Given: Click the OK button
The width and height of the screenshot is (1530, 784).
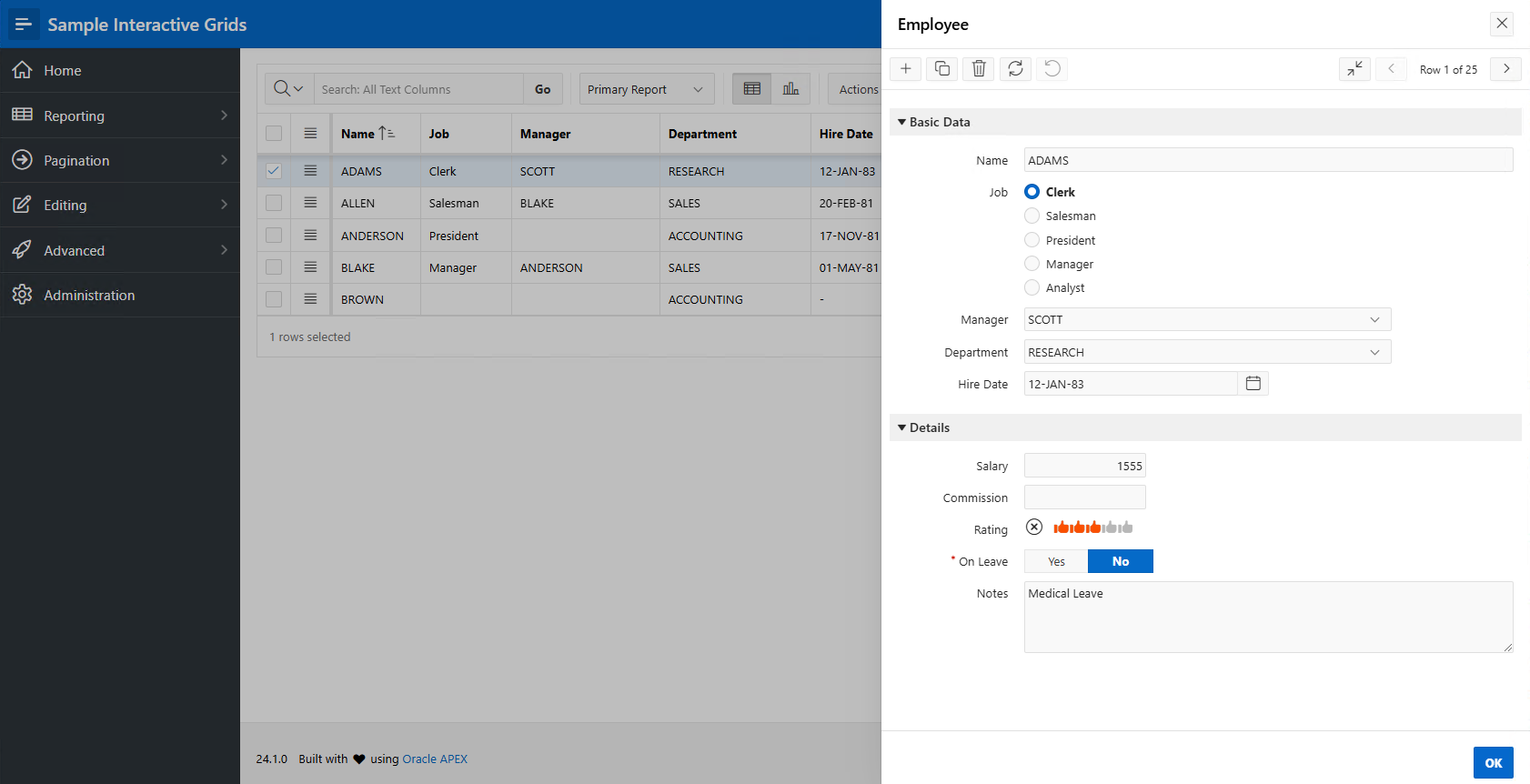Looking at the screenshot, I should pos(1494,763).
